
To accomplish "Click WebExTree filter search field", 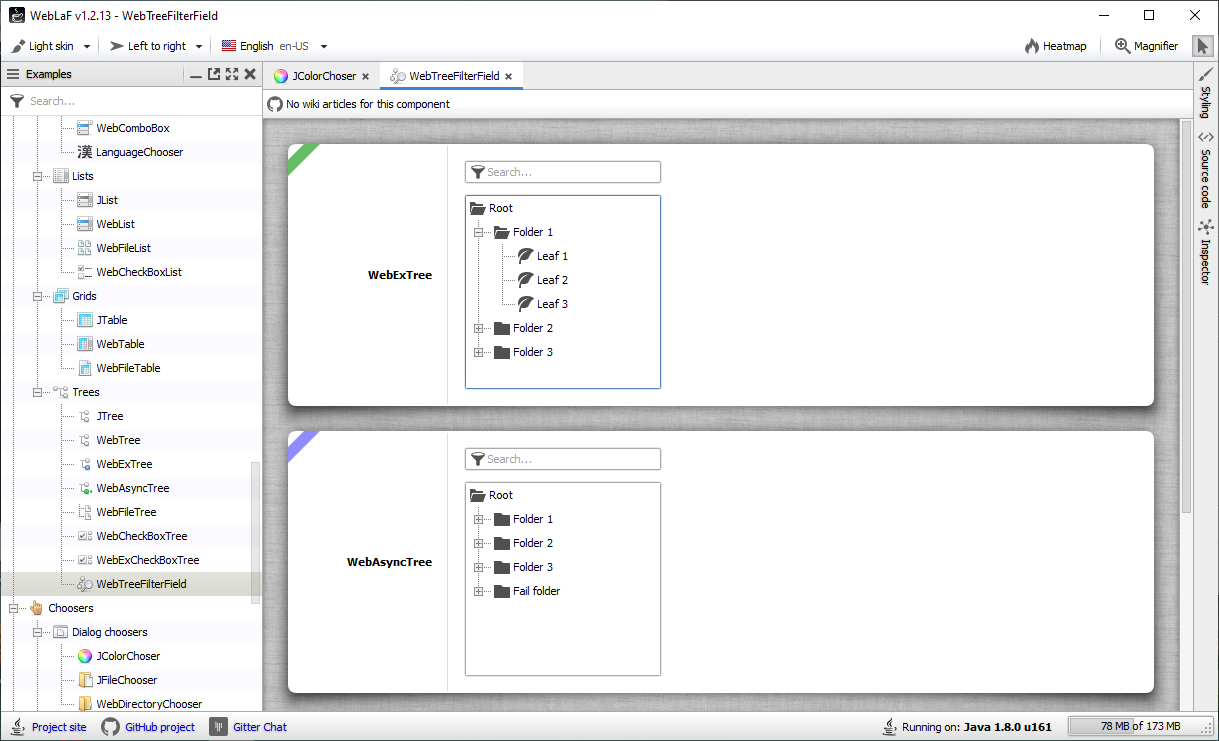I will point(563,172).
